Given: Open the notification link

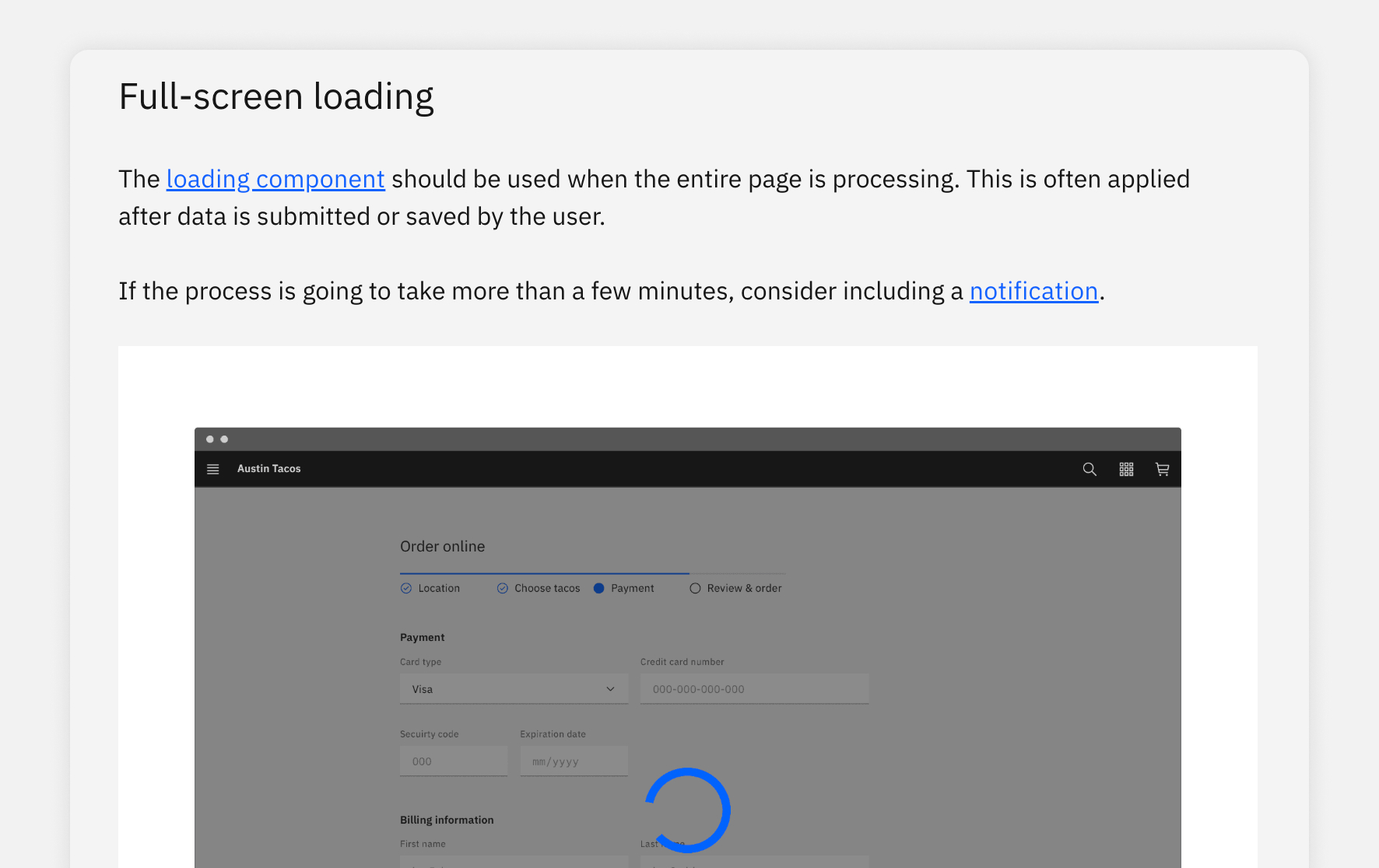Looking at the screenshot, I should 1033,292.
